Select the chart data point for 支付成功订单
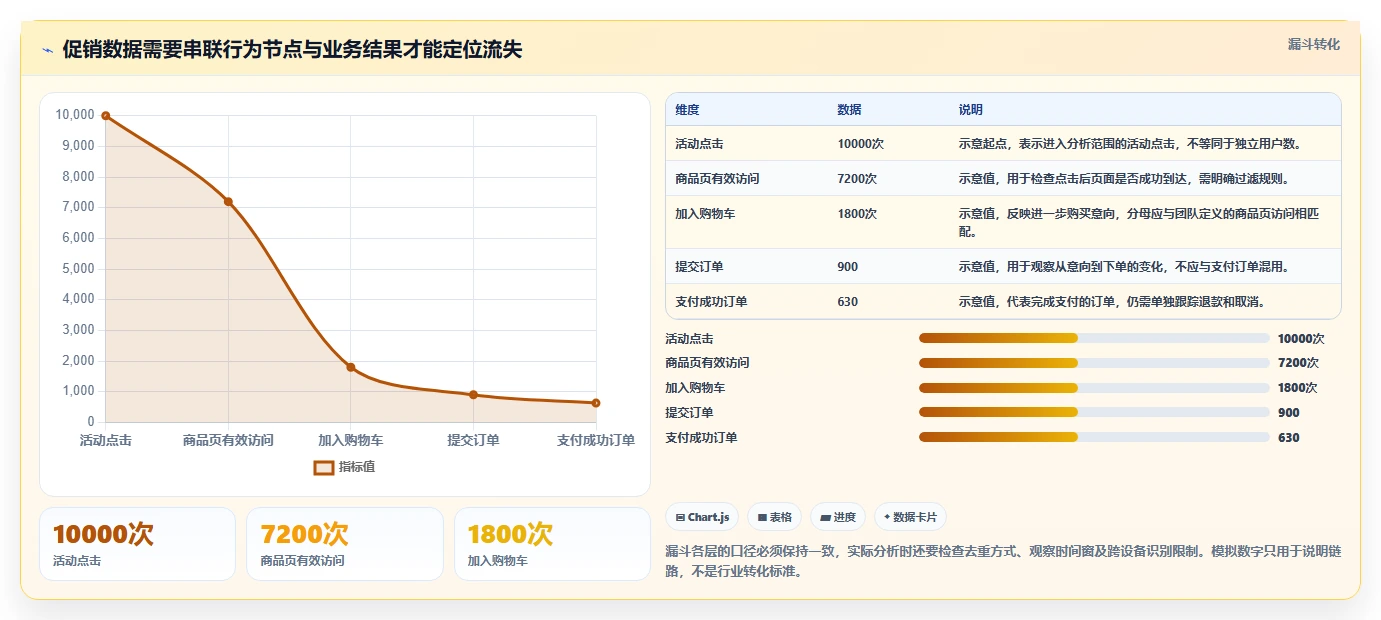The image size is (1381, 620). 596,403
